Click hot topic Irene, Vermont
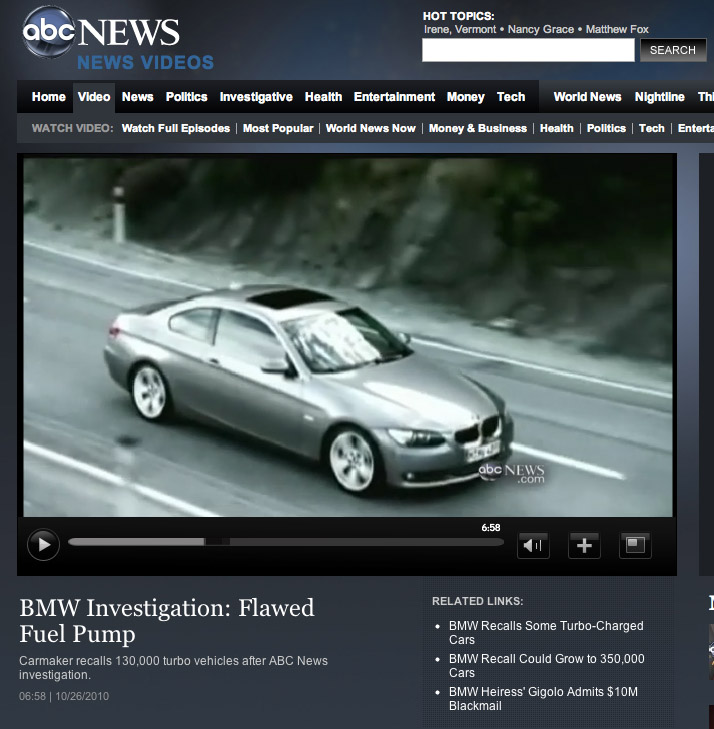This screenshot has height=729, width=714. (460, 29)
